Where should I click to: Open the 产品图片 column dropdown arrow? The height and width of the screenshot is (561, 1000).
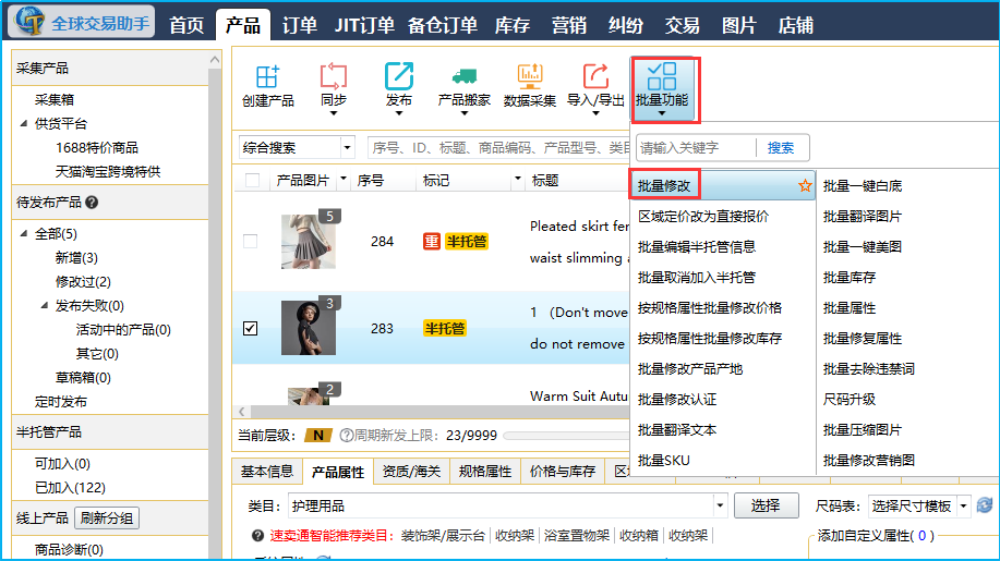343,179
